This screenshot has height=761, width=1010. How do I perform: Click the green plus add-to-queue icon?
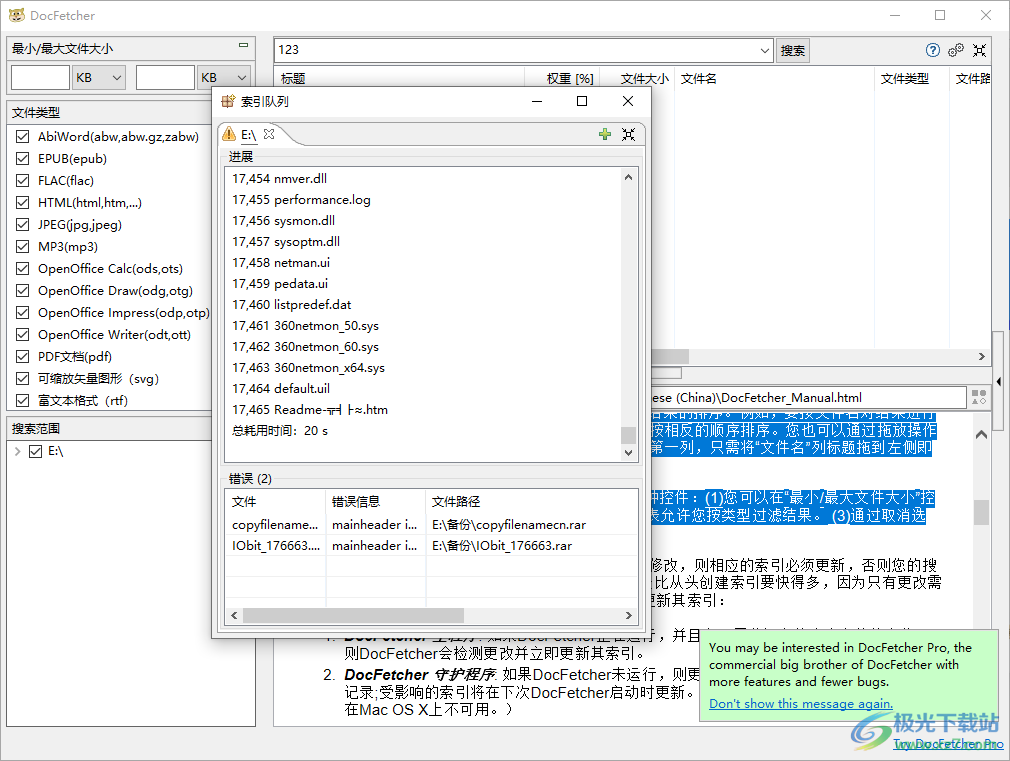(x=604, y=134)
